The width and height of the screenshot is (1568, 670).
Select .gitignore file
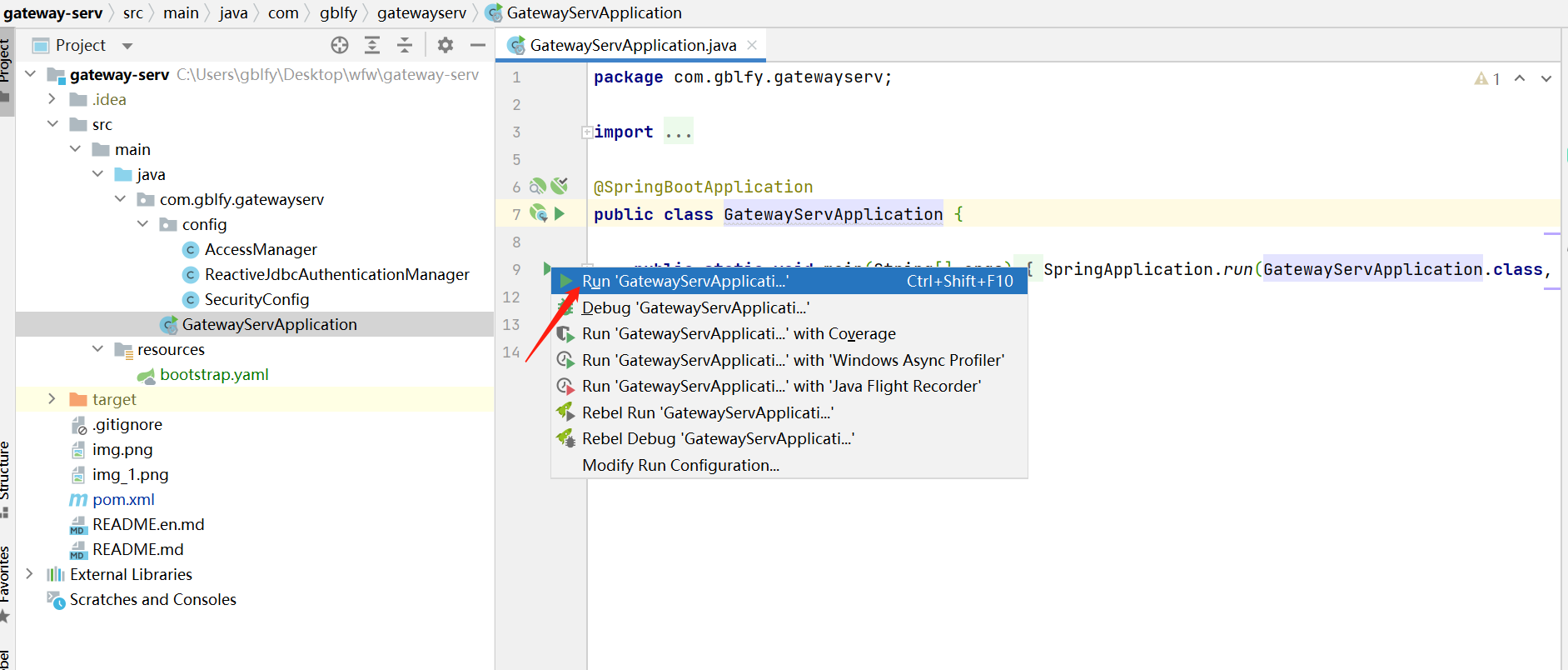[127, 424]
